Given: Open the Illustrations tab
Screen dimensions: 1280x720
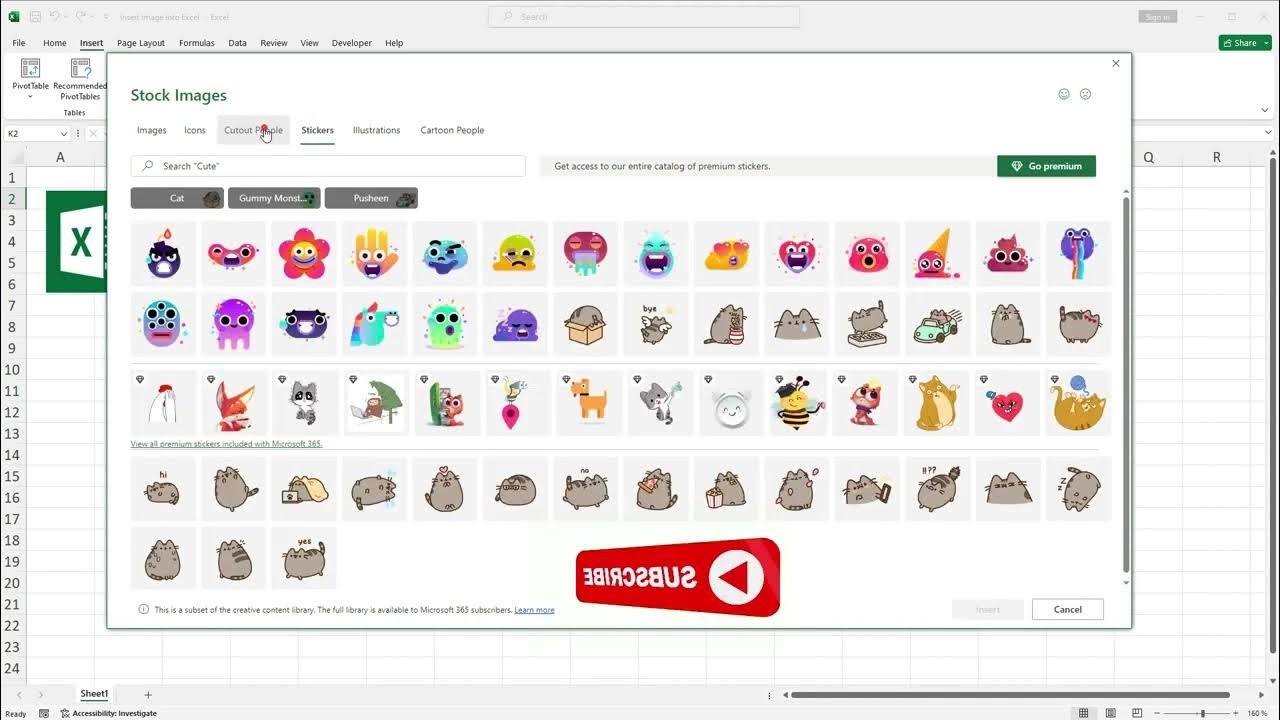Looking at the screenshot, I should (x=376, y=130).
